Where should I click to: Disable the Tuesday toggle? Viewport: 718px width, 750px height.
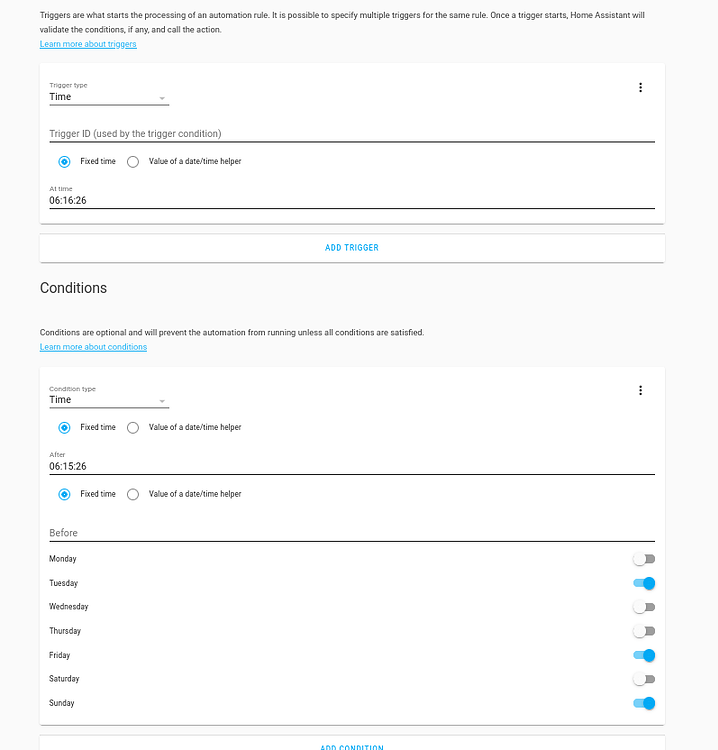644,583
